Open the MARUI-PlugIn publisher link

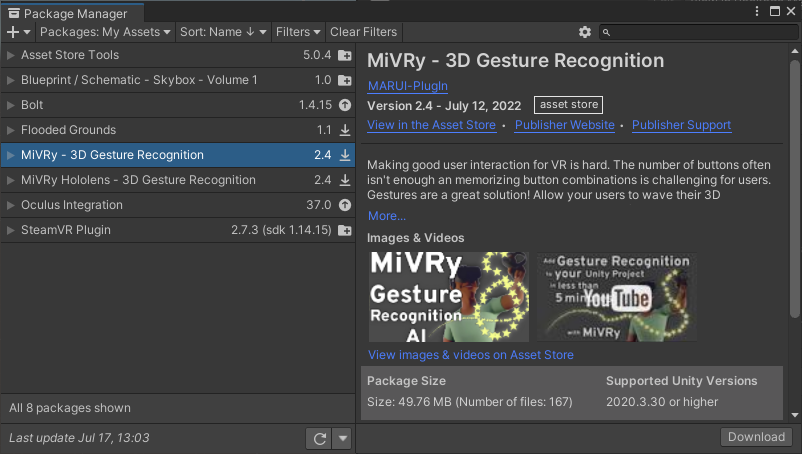(408, 86)
